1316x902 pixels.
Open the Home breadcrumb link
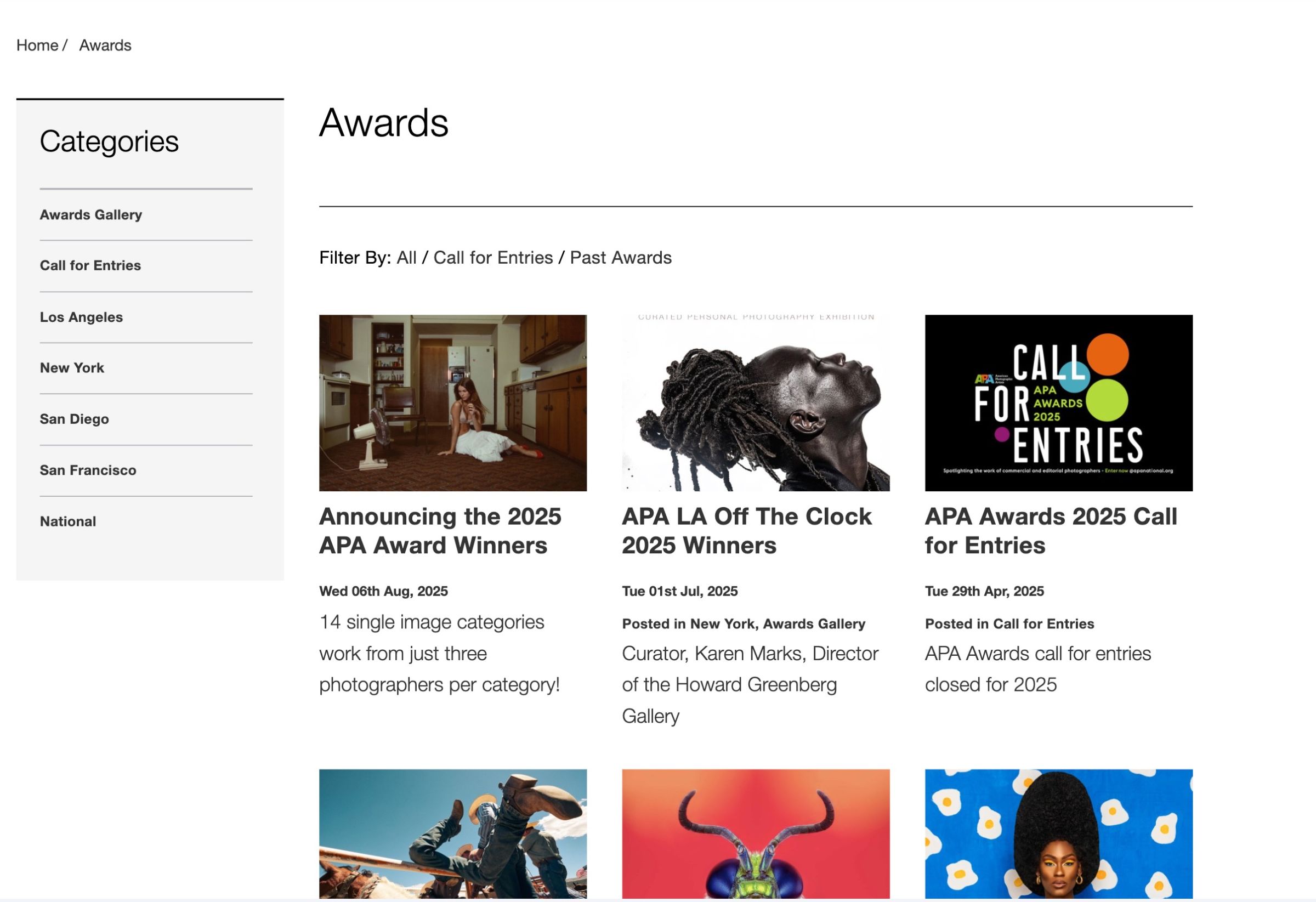pos(37,46)
